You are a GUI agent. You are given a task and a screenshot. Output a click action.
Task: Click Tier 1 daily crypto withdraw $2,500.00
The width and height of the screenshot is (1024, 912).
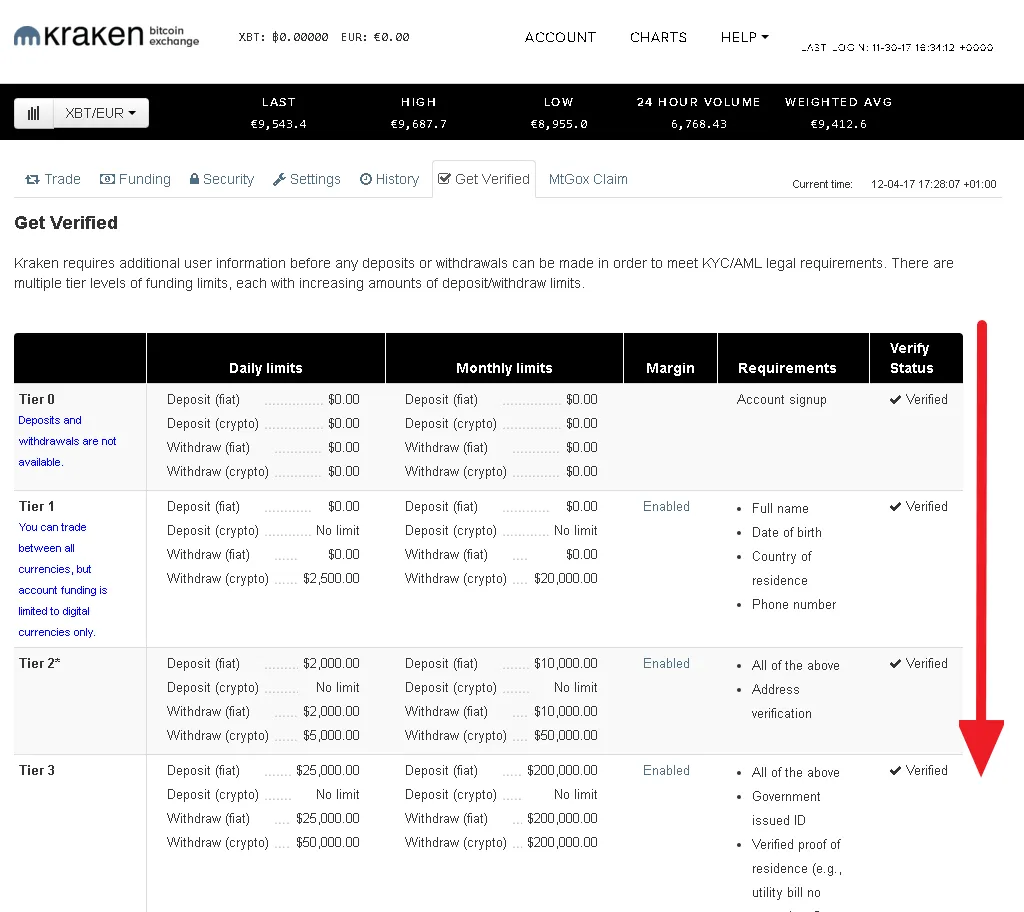pos(331,578)
